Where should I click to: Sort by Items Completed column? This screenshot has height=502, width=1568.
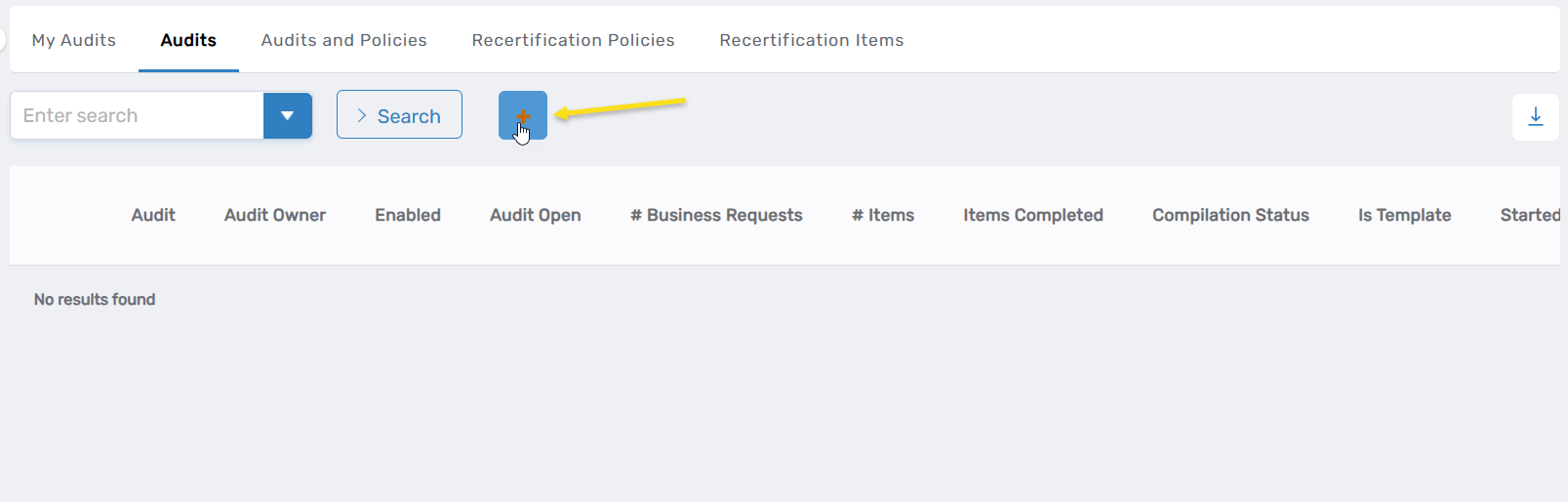[1033, 215]
